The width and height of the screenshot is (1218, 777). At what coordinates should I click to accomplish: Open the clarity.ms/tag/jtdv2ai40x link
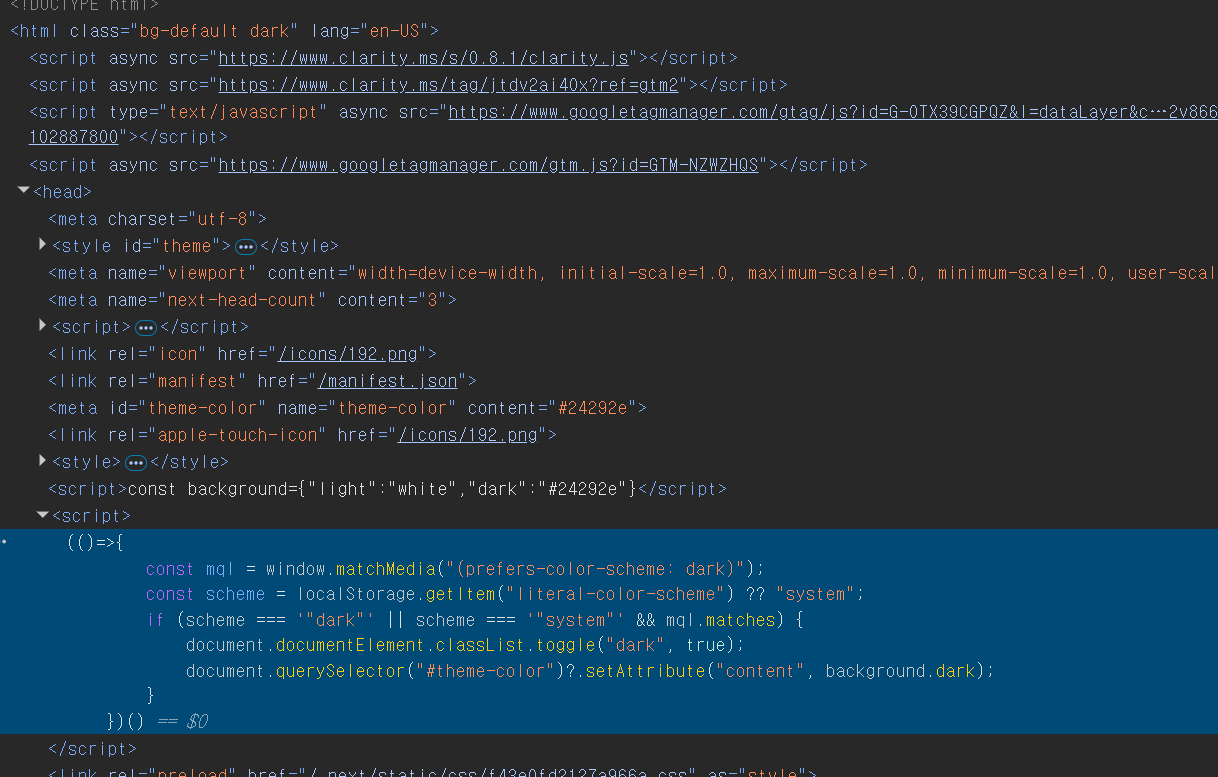coord(448,85)
